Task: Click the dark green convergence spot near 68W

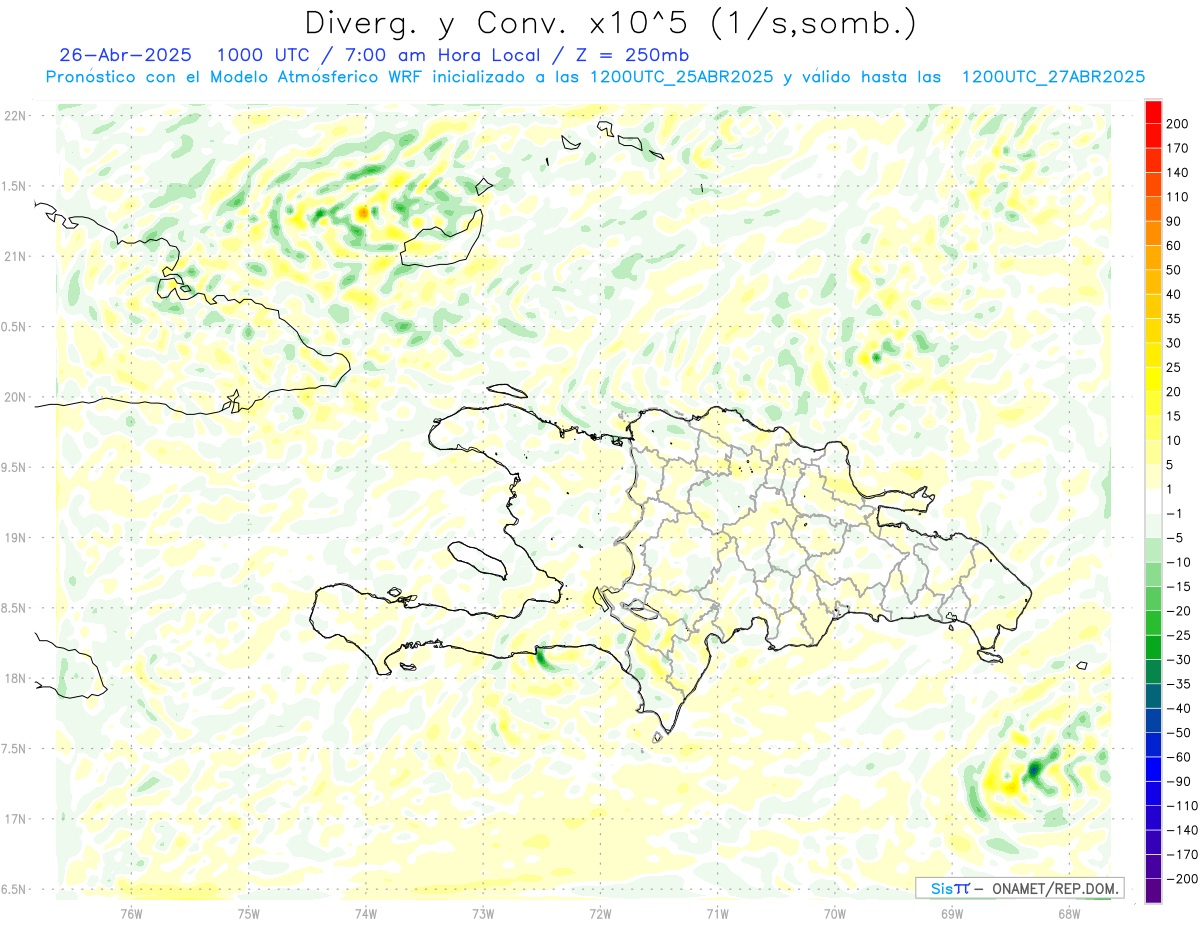Action: pyautogui.click(x=1033, y=769)
